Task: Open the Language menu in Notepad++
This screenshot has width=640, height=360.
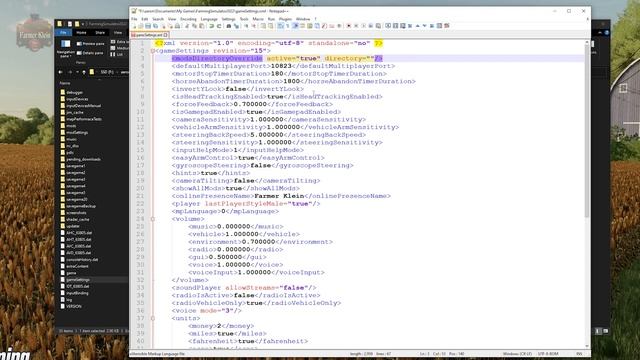Action: coord(209,19)
